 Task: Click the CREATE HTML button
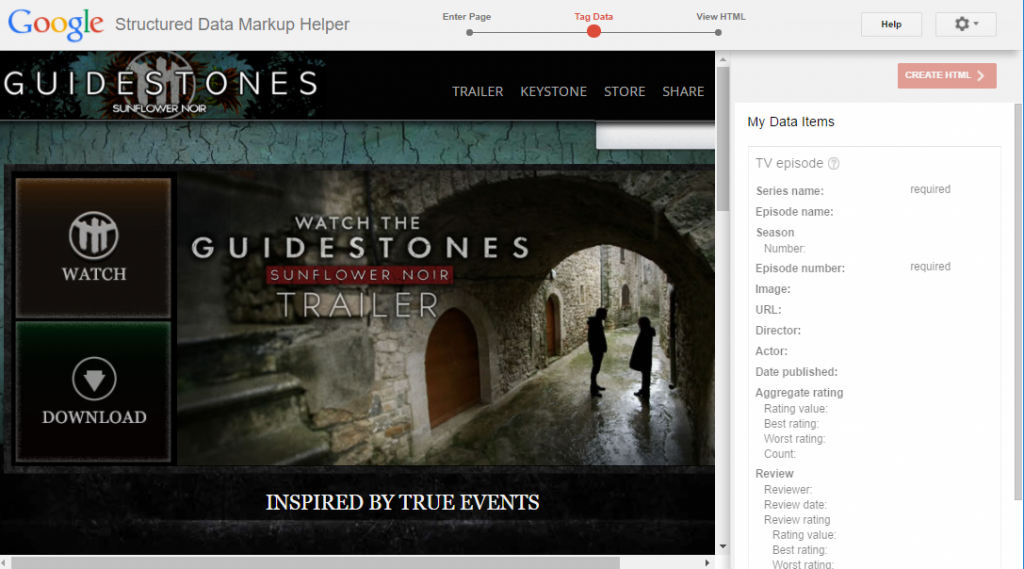pos(946,75)
